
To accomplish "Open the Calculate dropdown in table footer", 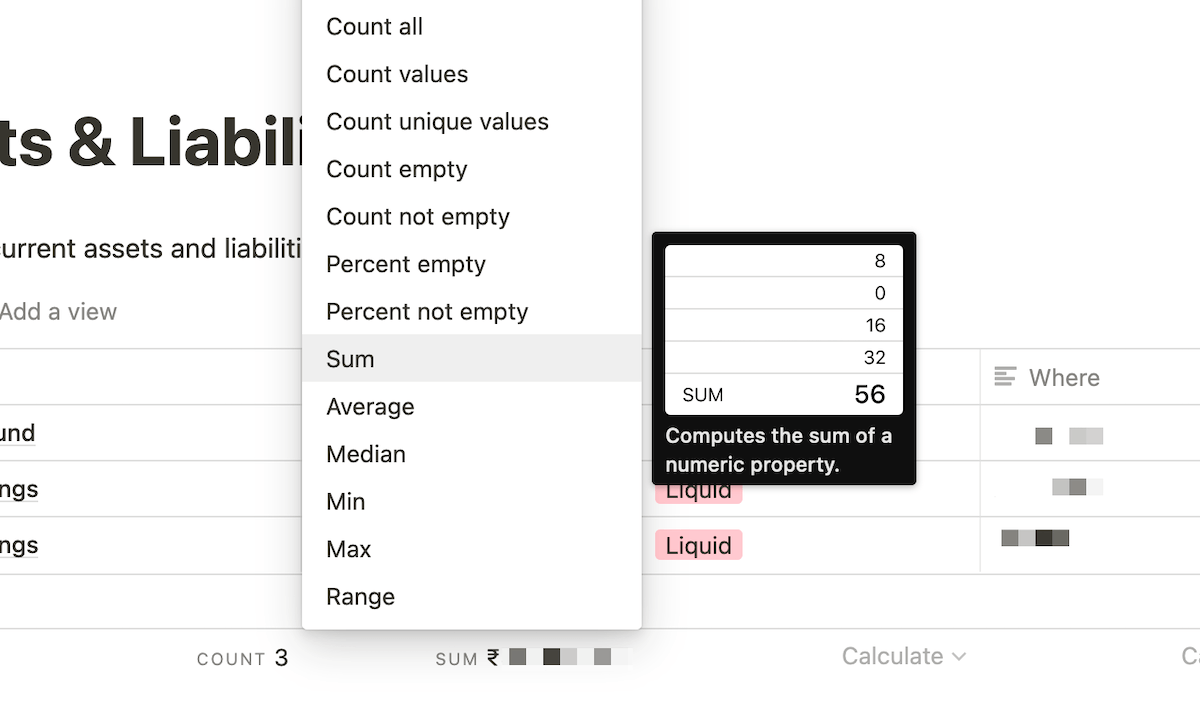I will tap(903, 656).
